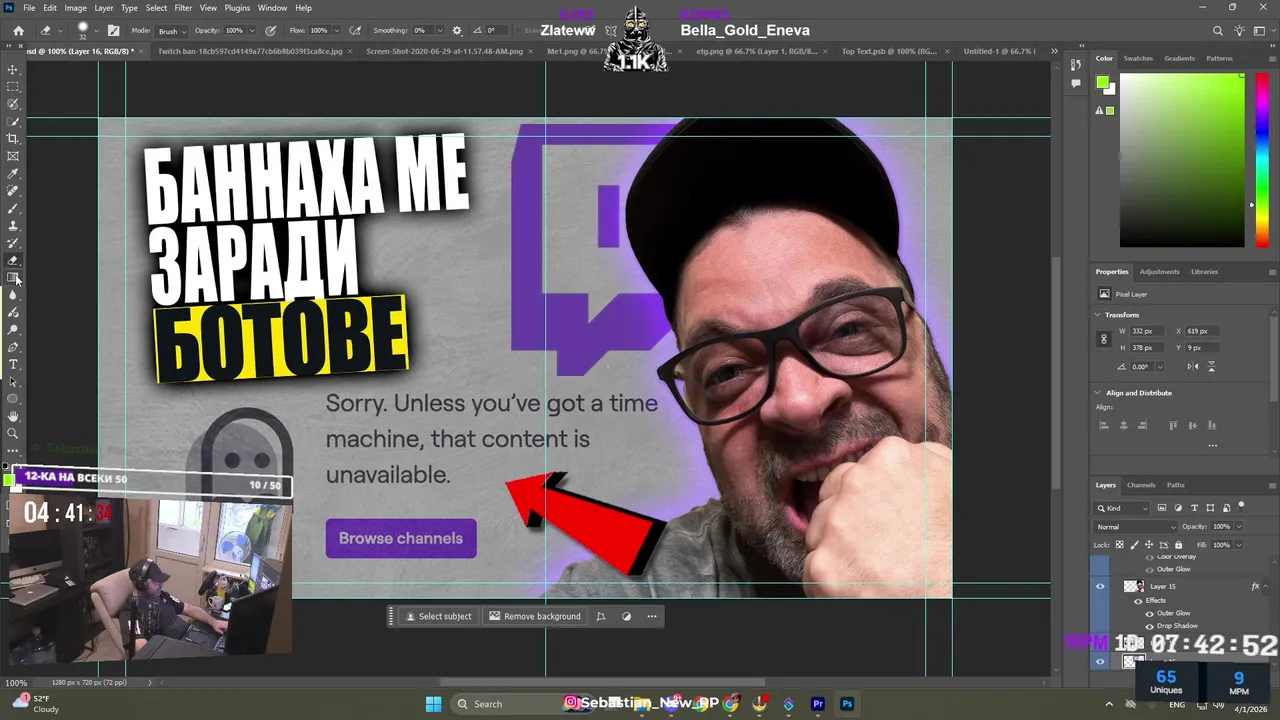
Task: Select the Blur tool
Action: tap(13, 295)
